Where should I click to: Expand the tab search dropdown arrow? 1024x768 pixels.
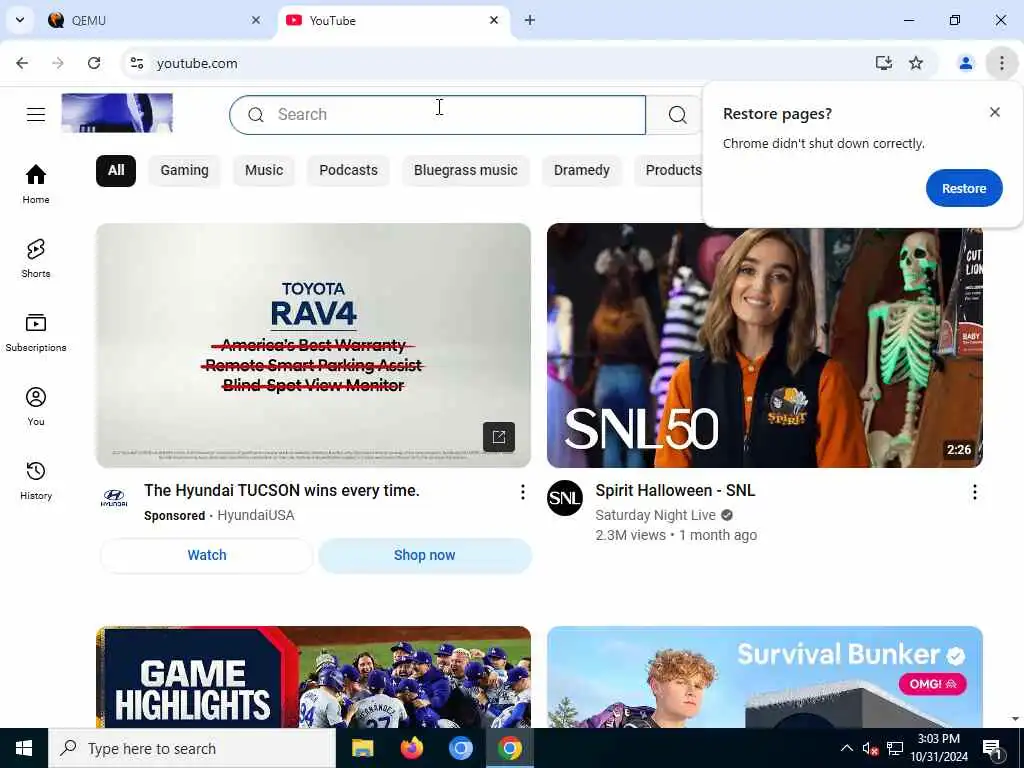click(20, 20)
